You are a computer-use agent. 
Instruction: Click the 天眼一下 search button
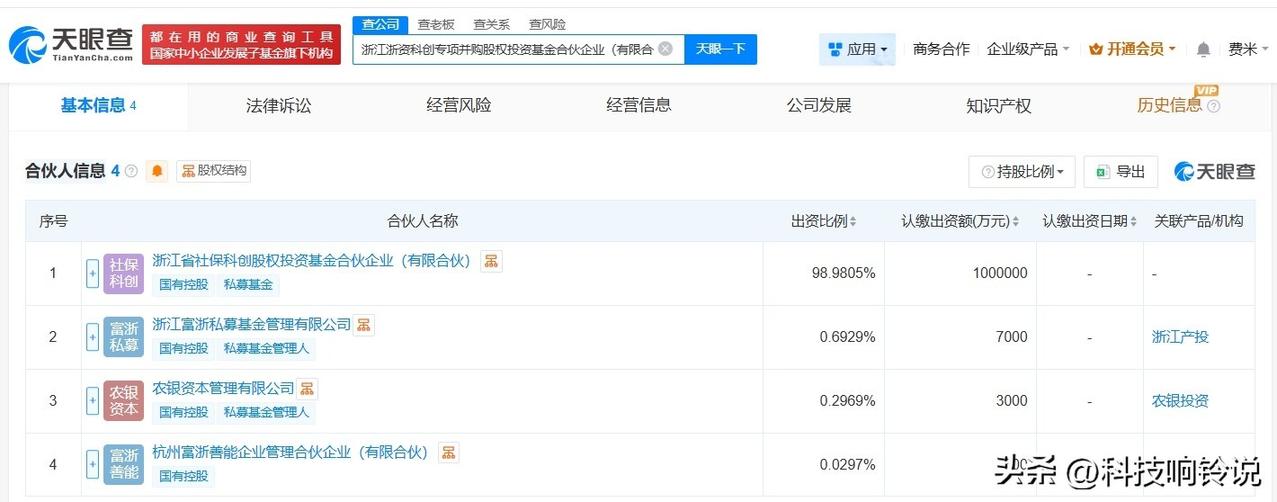tap(720, 49)
